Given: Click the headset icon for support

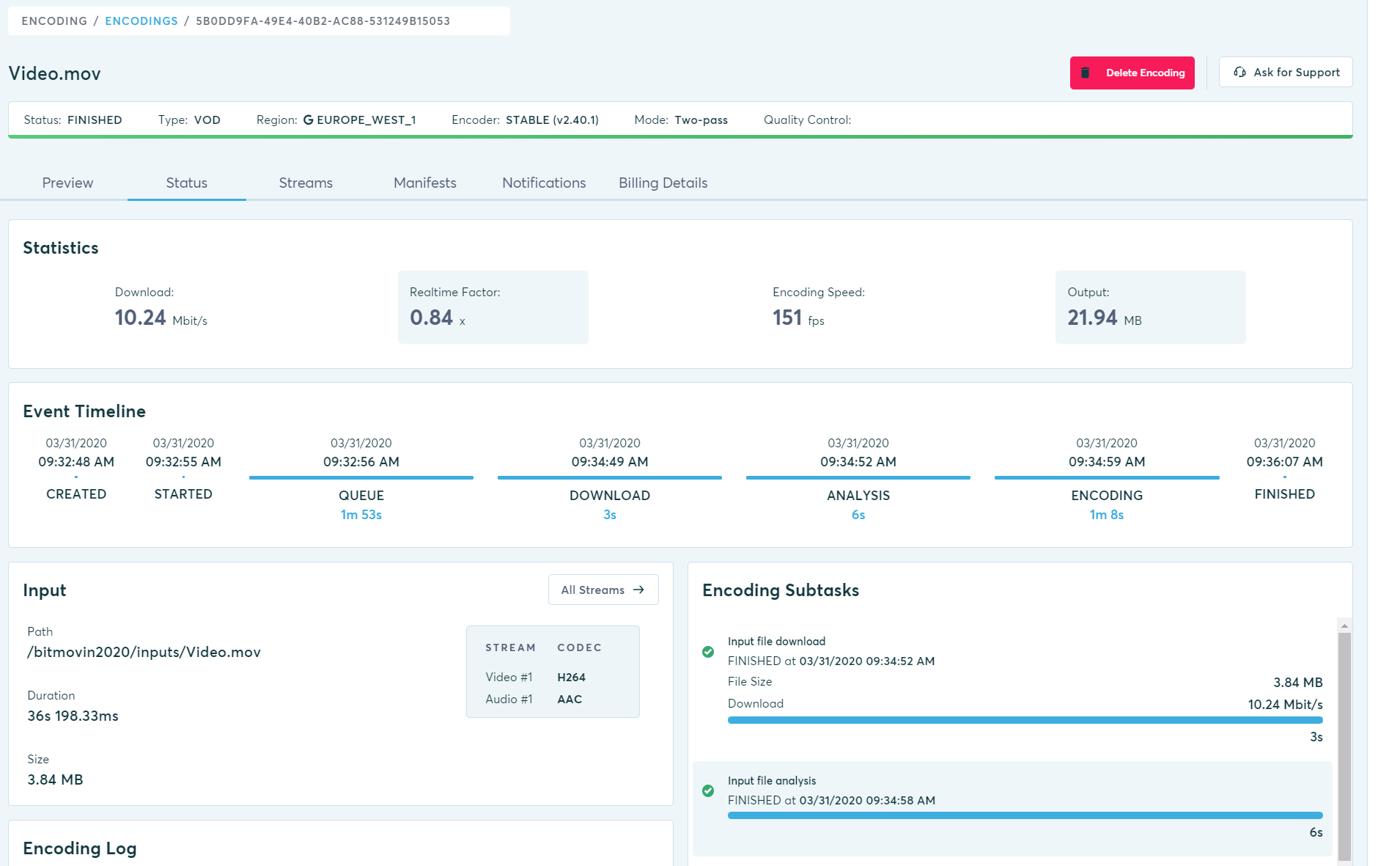Looking at the screenshot, I should (x=1239, y=72).
